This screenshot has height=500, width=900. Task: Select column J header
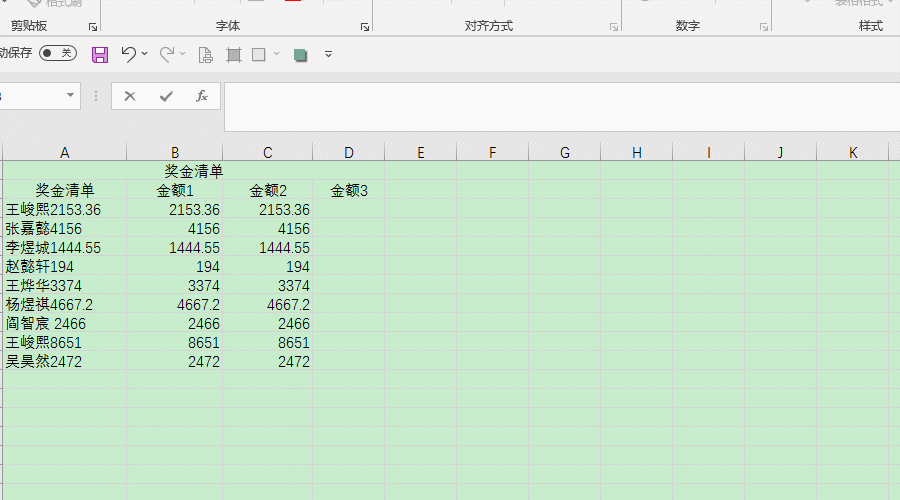point(781,153)
